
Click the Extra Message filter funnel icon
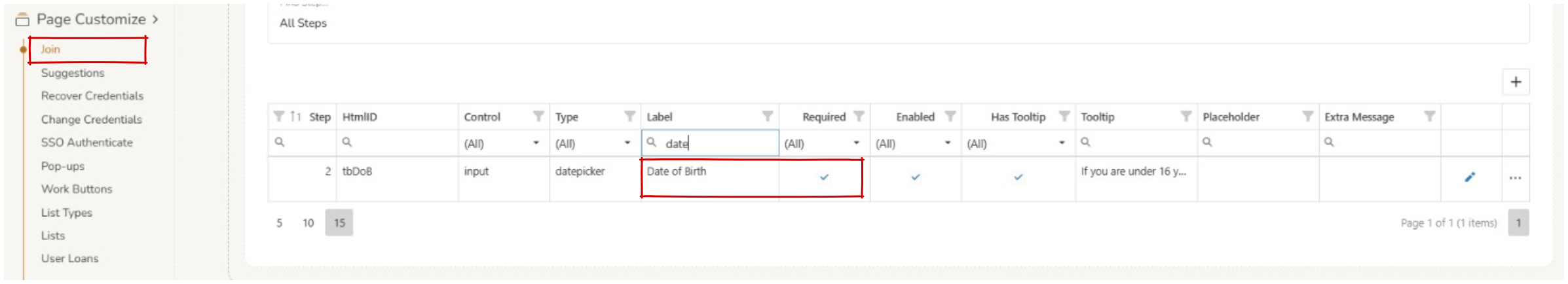tap(1429, 116)
